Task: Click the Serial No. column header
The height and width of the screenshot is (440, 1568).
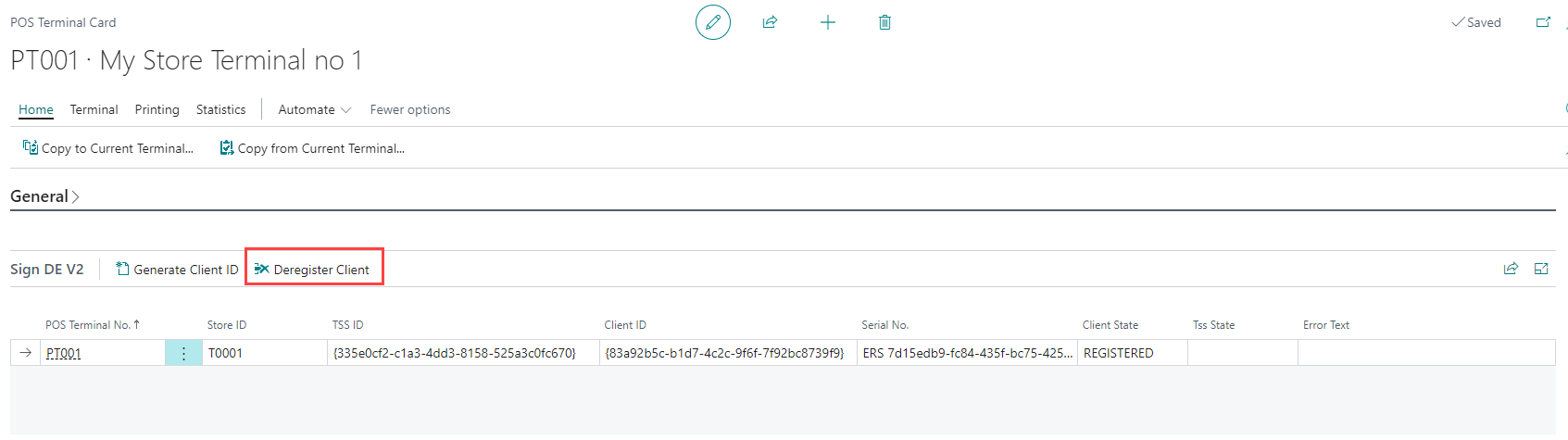Action: coord(885,325)
